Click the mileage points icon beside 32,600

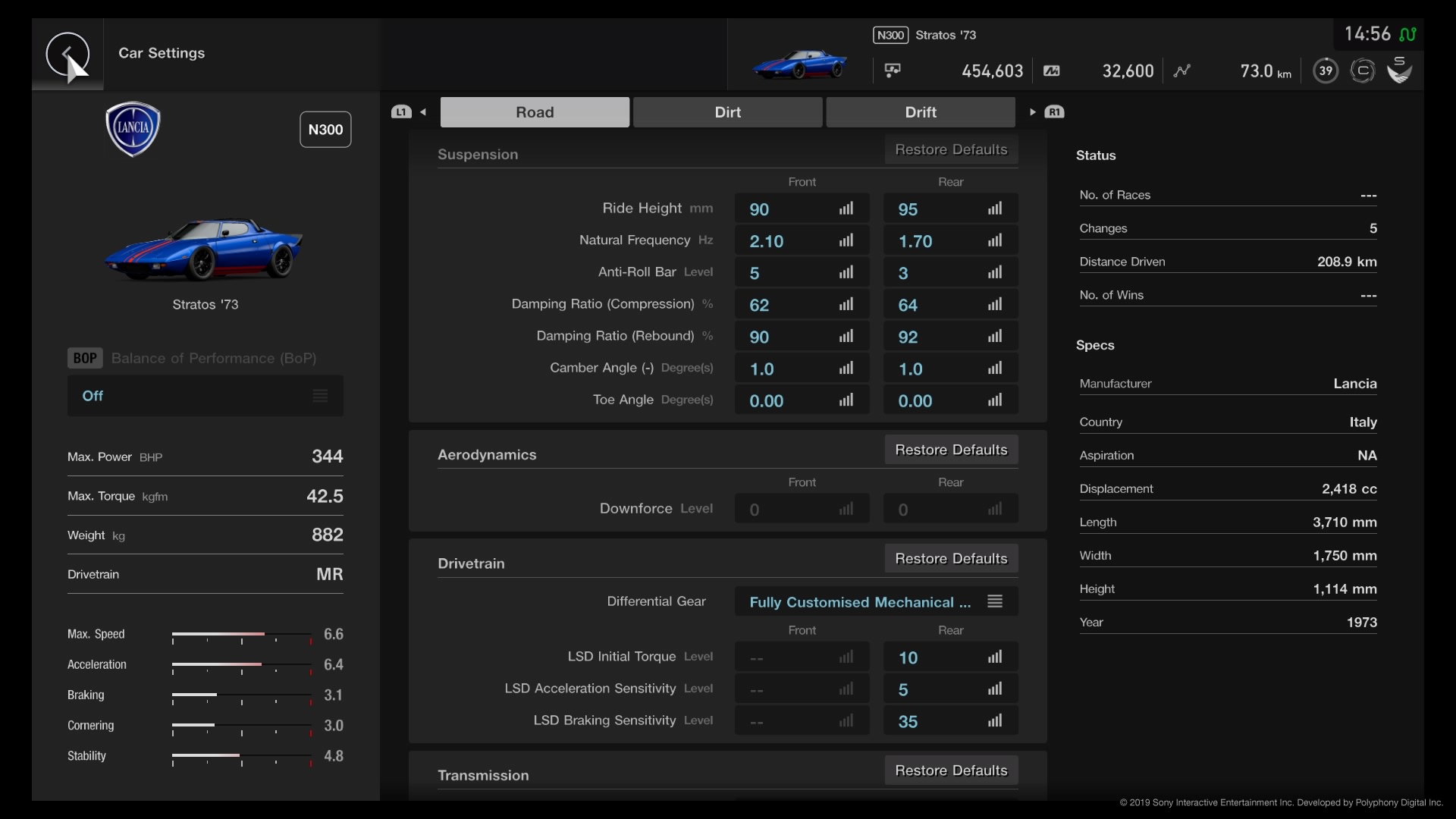click(x=1051, y=71)
